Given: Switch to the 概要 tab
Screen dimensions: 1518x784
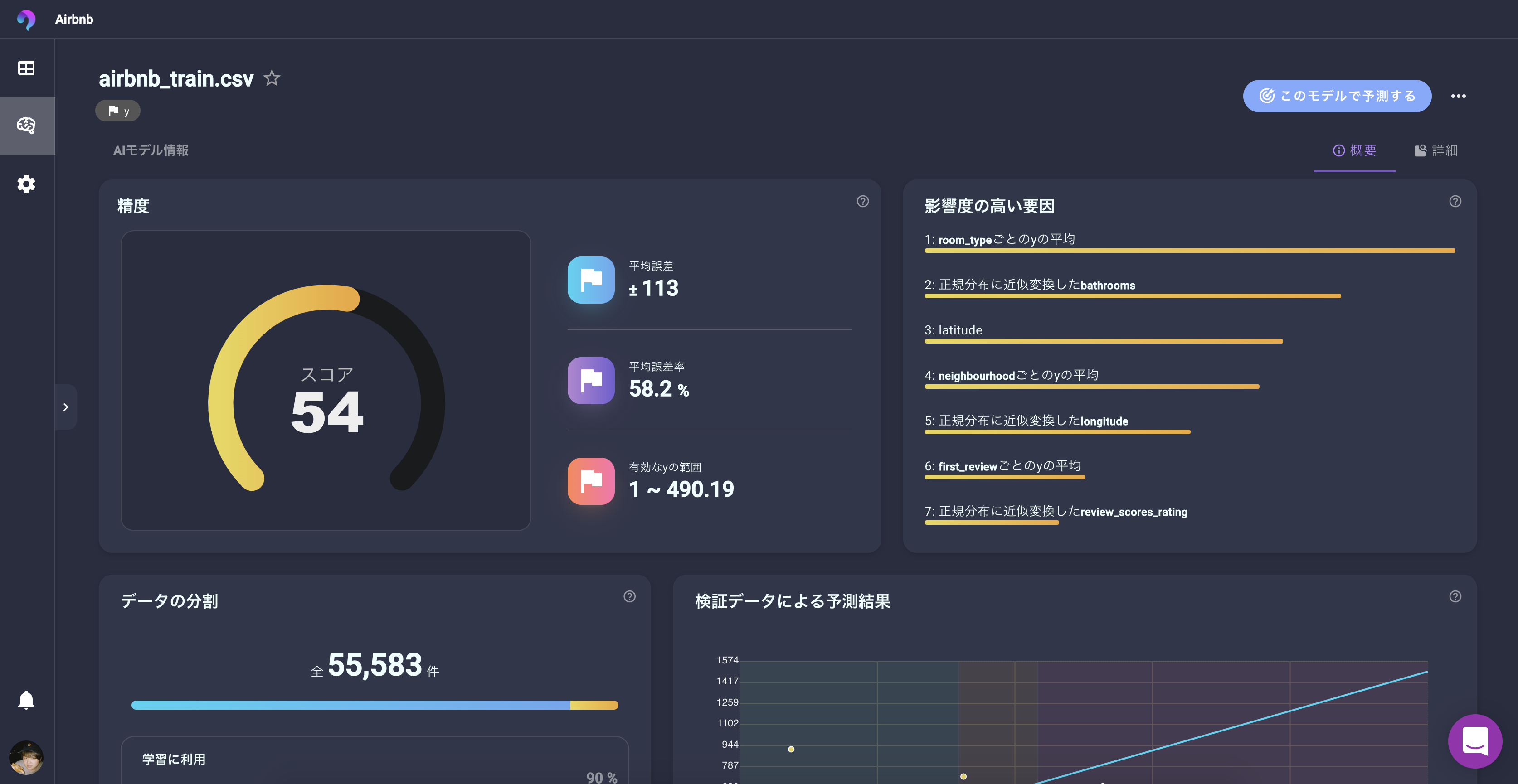Looking at the screenshot, I should click(x=1354, y=151).
